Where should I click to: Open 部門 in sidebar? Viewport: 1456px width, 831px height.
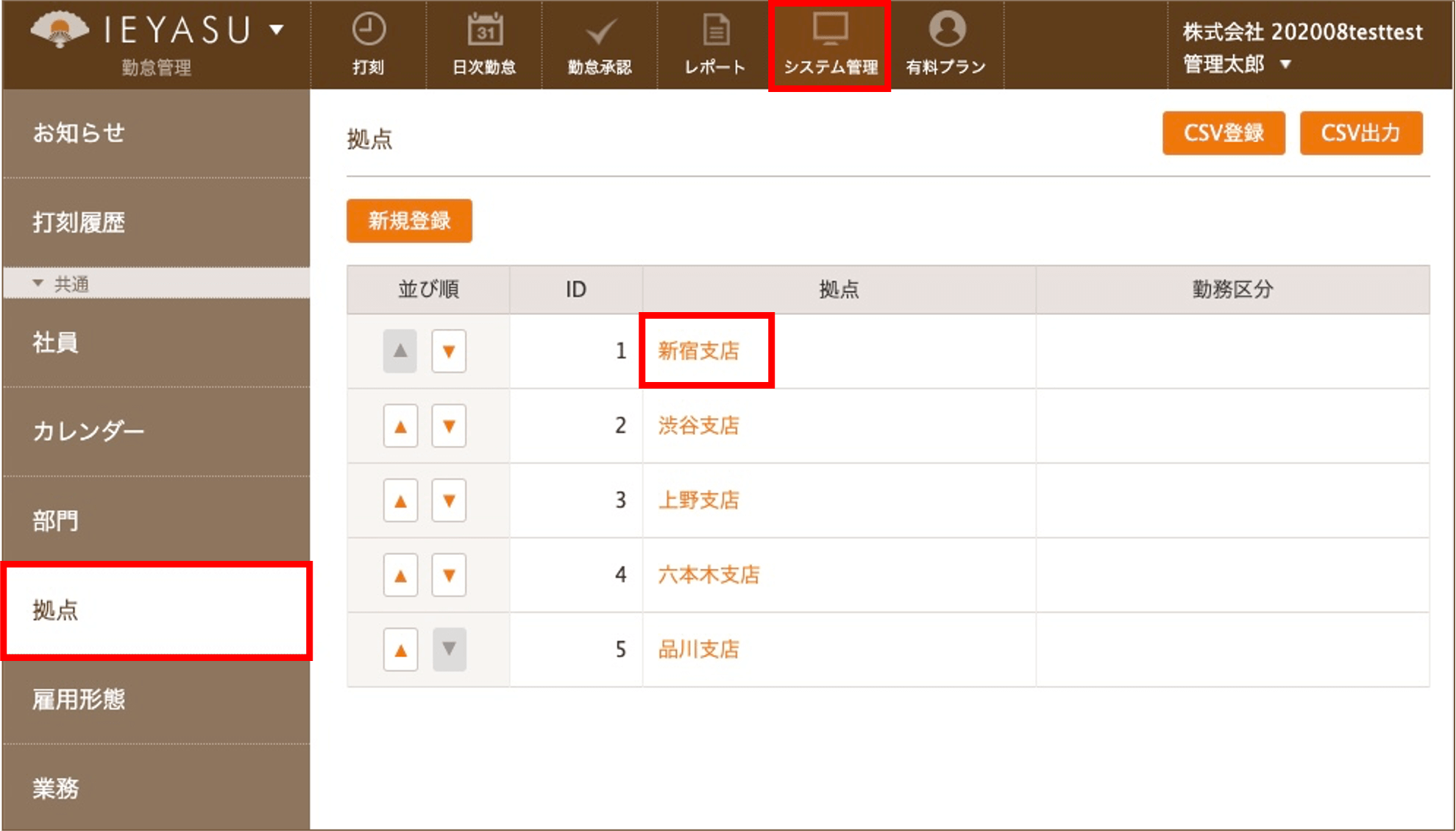[156, 521]
